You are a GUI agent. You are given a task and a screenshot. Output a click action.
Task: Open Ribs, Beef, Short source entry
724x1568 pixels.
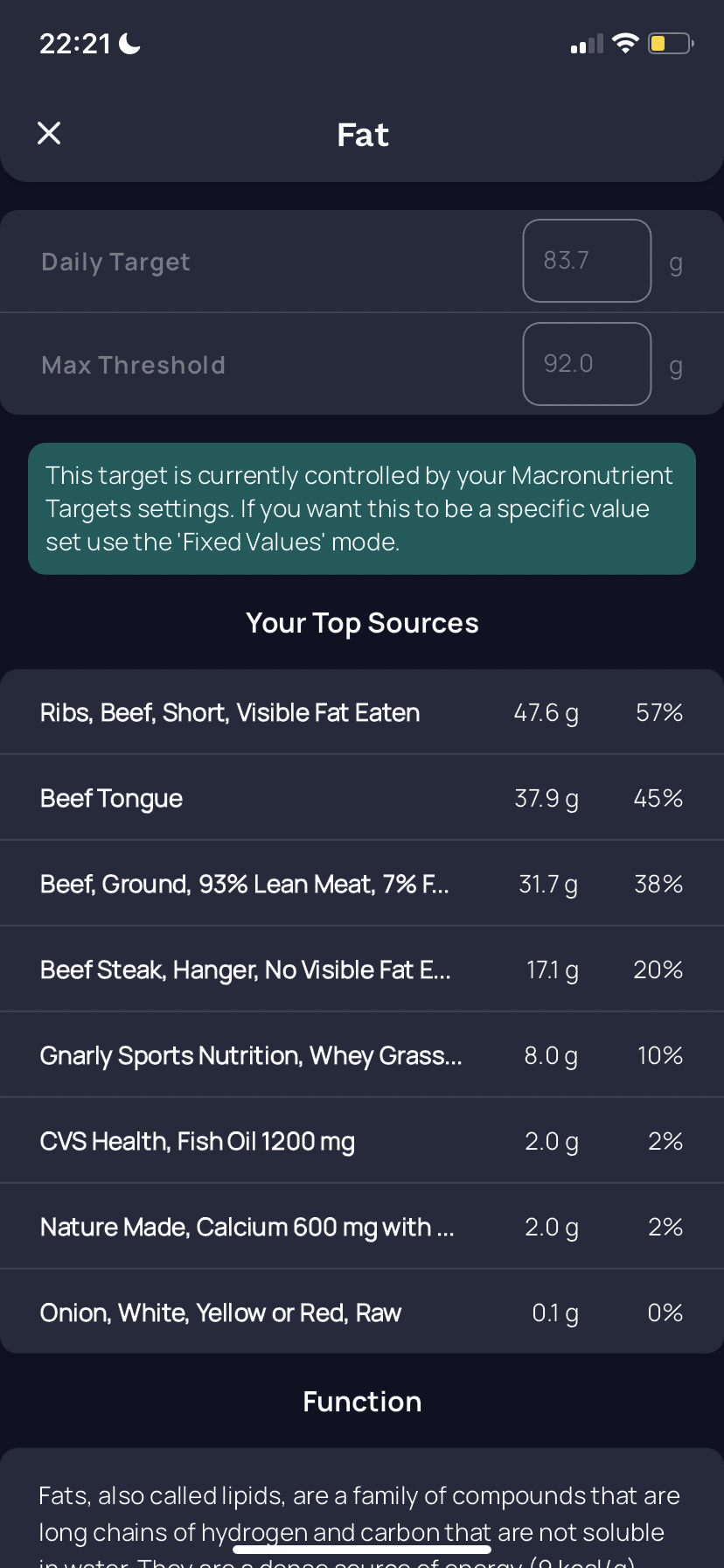coord(362,712)
